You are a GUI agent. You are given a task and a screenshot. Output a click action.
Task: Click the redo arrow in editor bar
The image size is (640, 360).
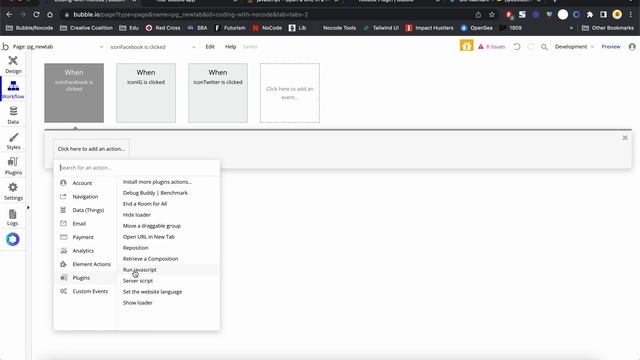pos(531,47)
